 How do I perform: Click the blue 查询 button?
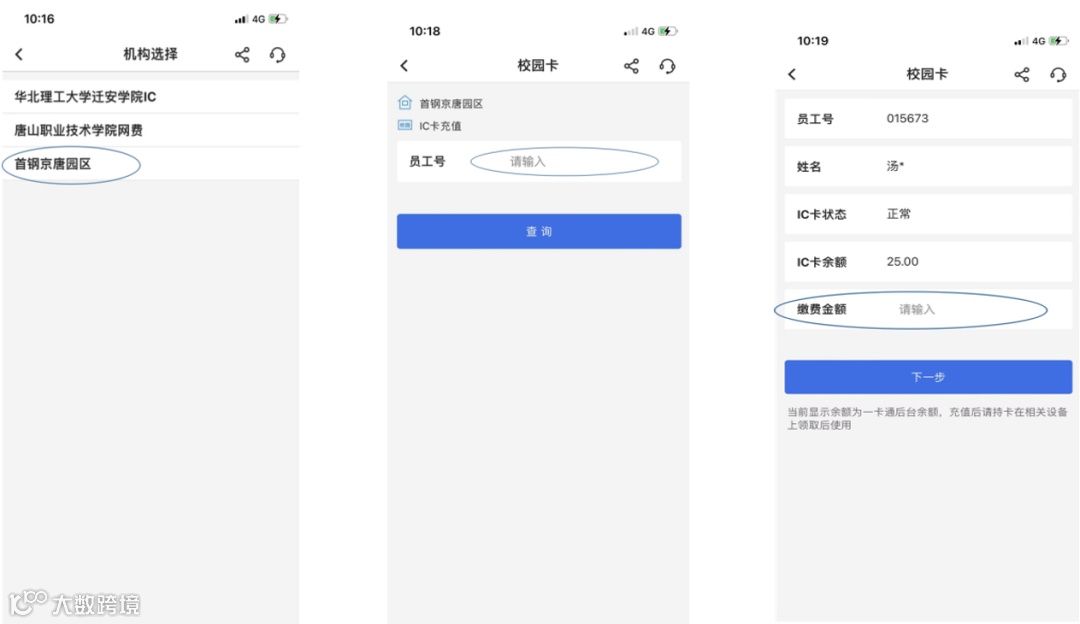coord(539,231)
